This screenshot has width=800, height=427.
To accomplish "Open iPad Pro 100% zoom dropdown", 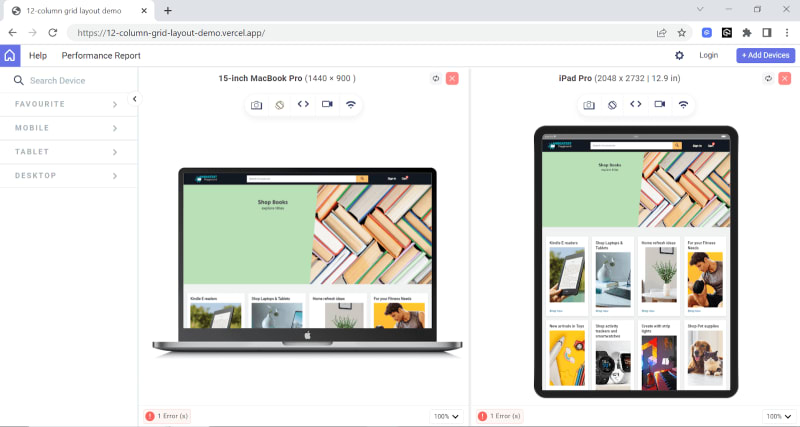I will [x=779, y=416].
